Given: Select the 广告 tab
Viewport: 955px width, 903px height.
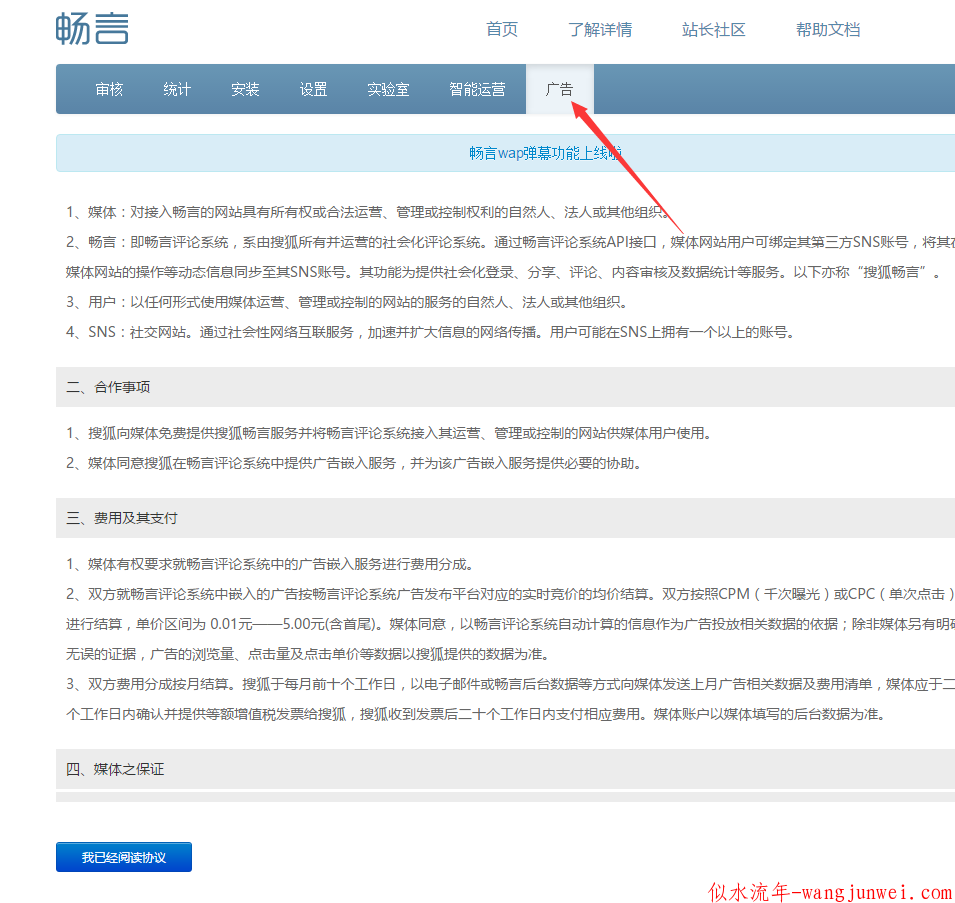Looking at the screenshot, I should coord(560,90).
